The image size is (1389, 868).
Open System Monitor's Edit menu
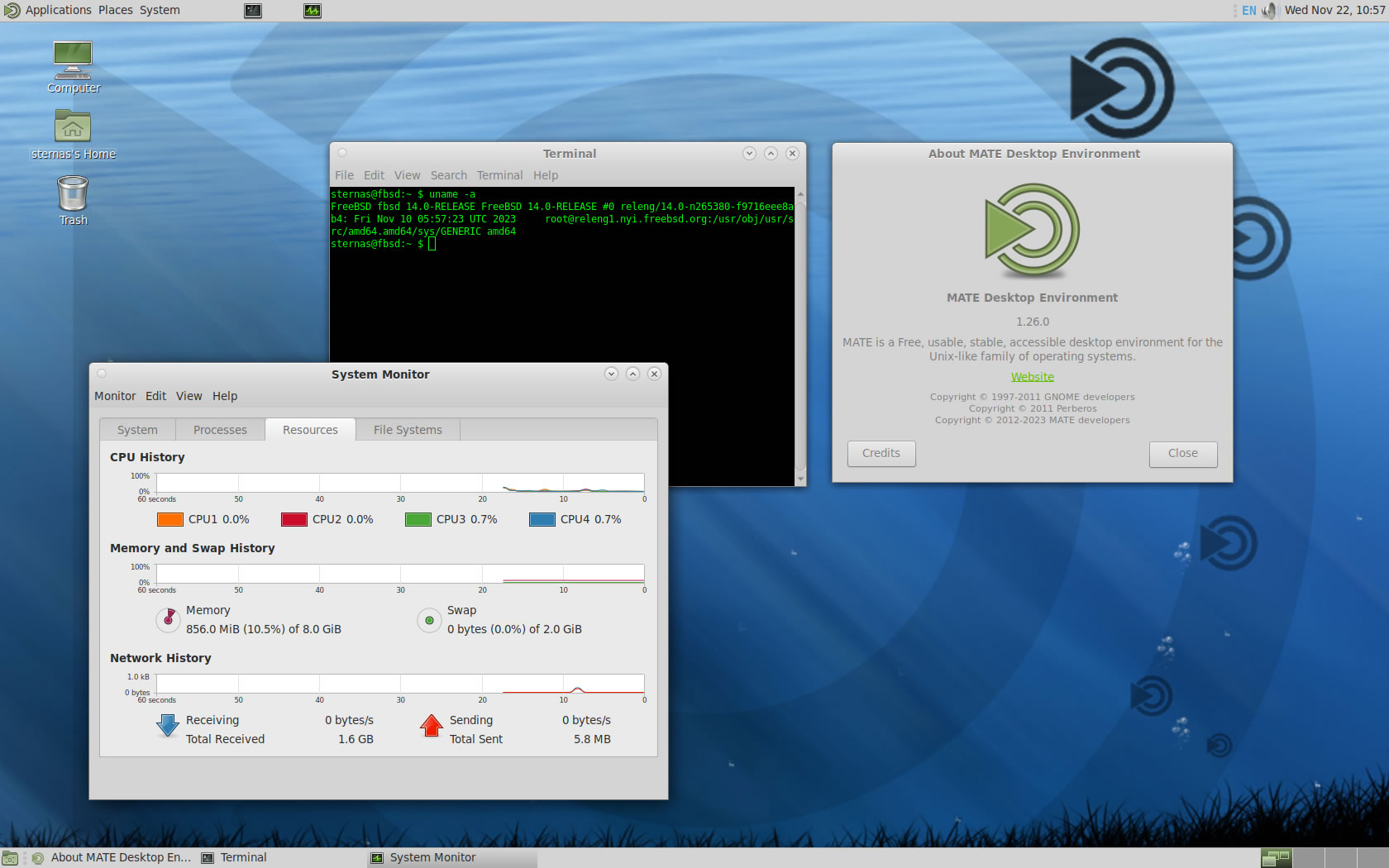click(155, 396)
